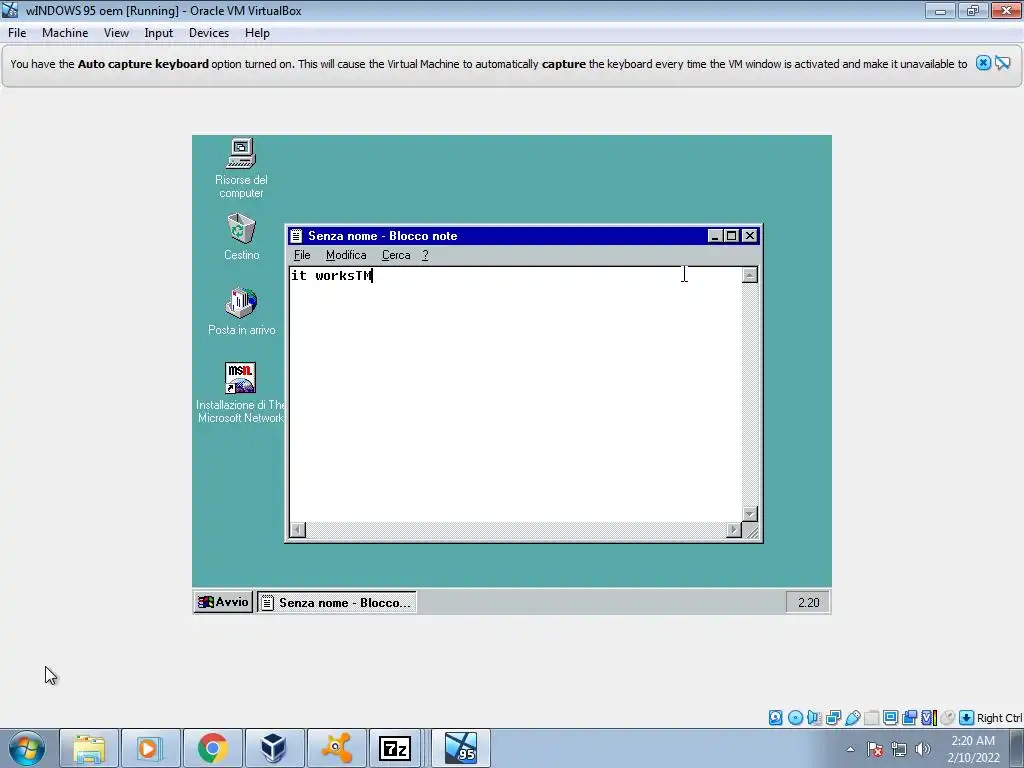
Task: Click the Notepad resize grip corner
Action: [751, 530]
